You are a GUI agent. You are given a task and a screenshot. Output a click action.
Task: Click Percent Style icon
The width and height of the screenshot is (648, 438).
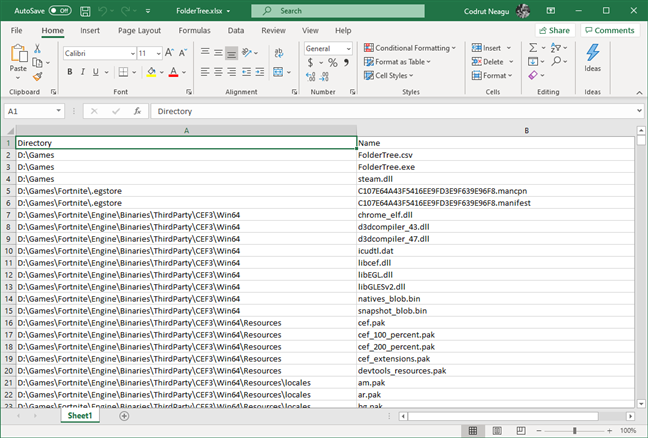pos(333,62)
